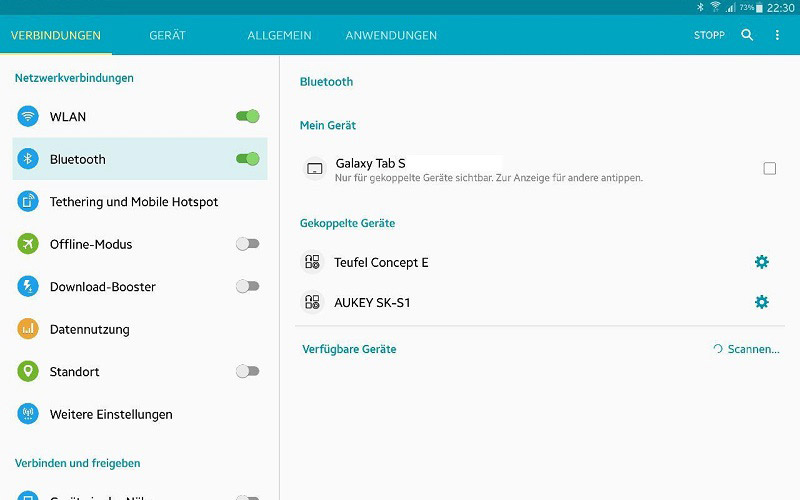Viewport: 800px width, 500px height.
Task: Click the WLAN wifi icon
Action: coord(28,116)
